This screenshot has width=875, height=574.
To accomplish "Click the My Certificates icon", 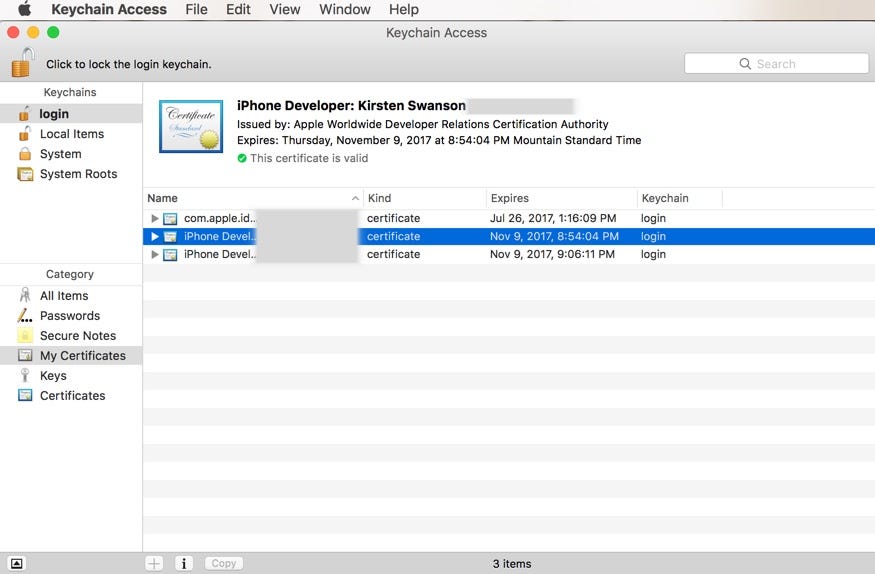I will coord(25,355).
